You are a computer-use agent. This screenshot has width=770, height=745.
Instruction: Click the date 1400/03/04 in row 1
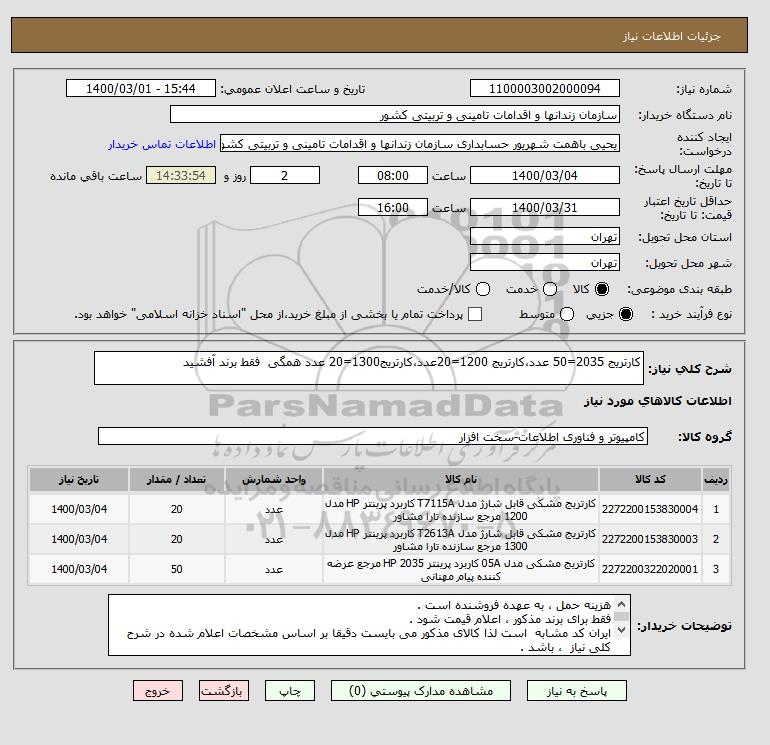[x=79, y=509]
